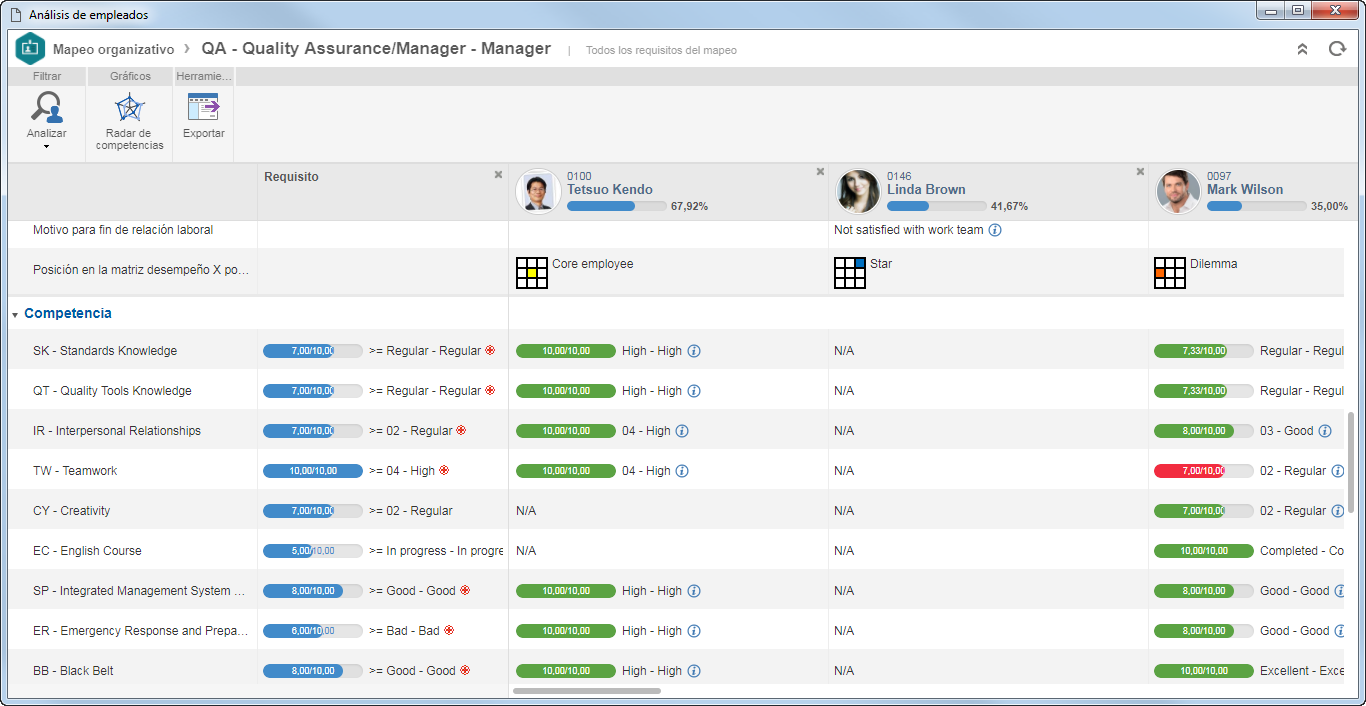Image resolution: width=1366 pixels, height=706 pixels.
Task: Collapse header with double chevron icon
Action: pyautogui.click(x=1302, y=48)
